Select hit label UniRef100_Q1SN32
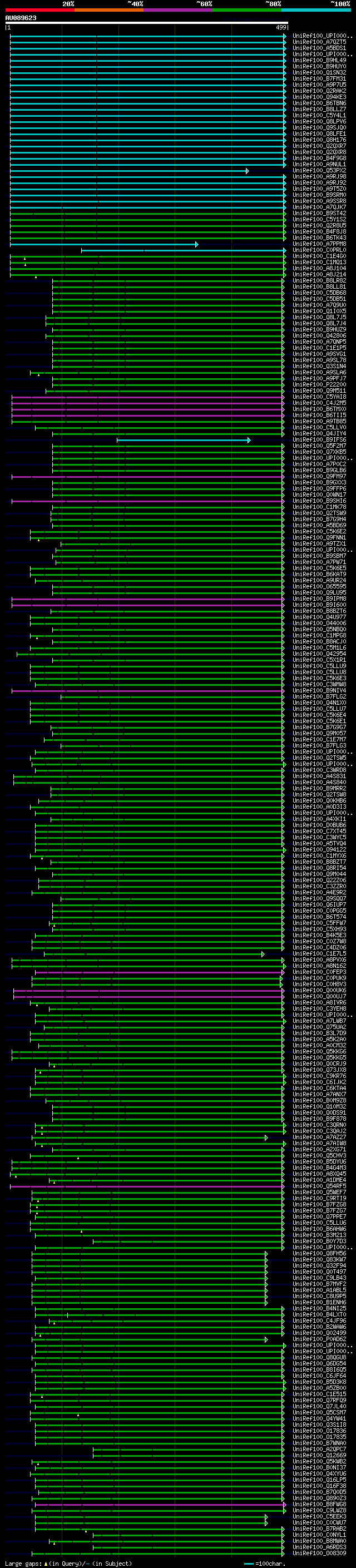This screenshot has width=356, height=1568. point(319,72)
